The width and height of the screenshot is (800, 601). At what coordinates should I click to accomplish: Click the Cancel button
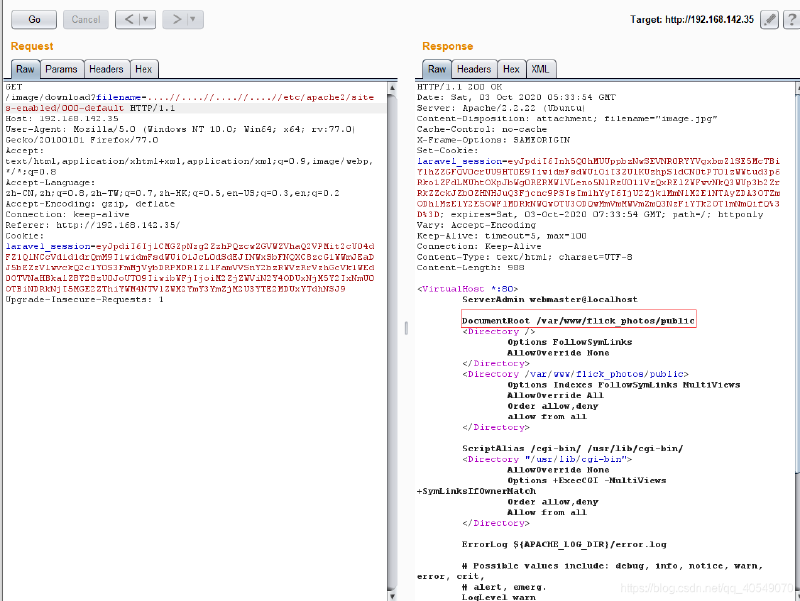pyautogui.click(x=86, y=19)
